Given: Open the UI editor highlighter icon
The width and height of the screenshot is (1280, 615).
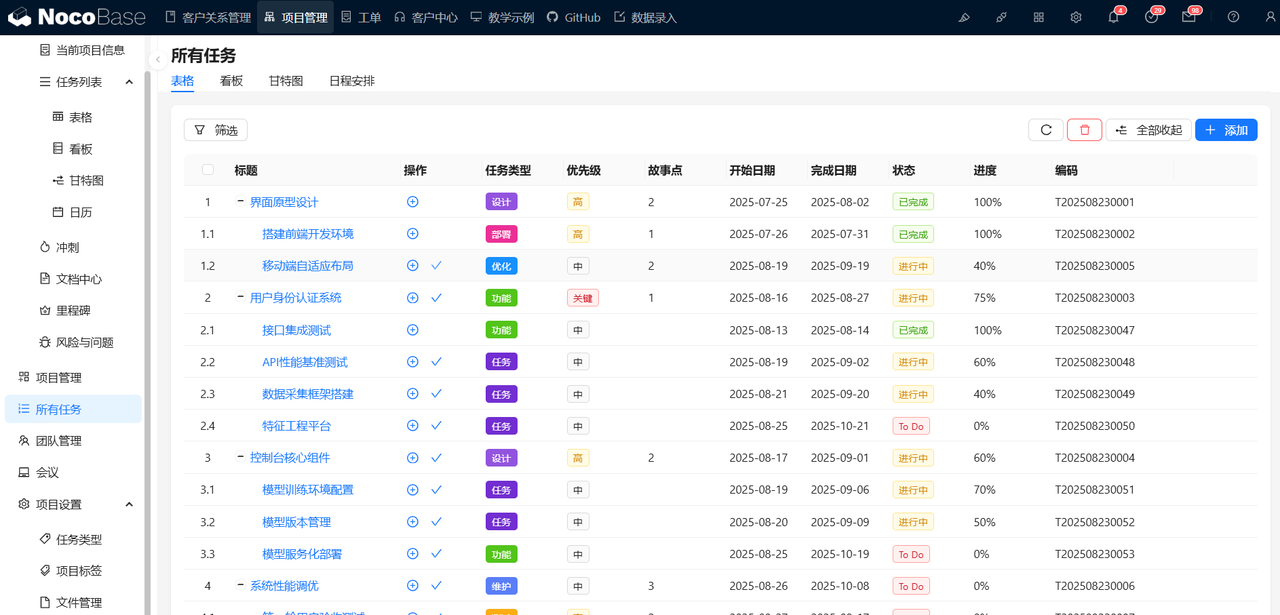Looking at the screenshot, I should pyautogui.click(x=964, y=17).
